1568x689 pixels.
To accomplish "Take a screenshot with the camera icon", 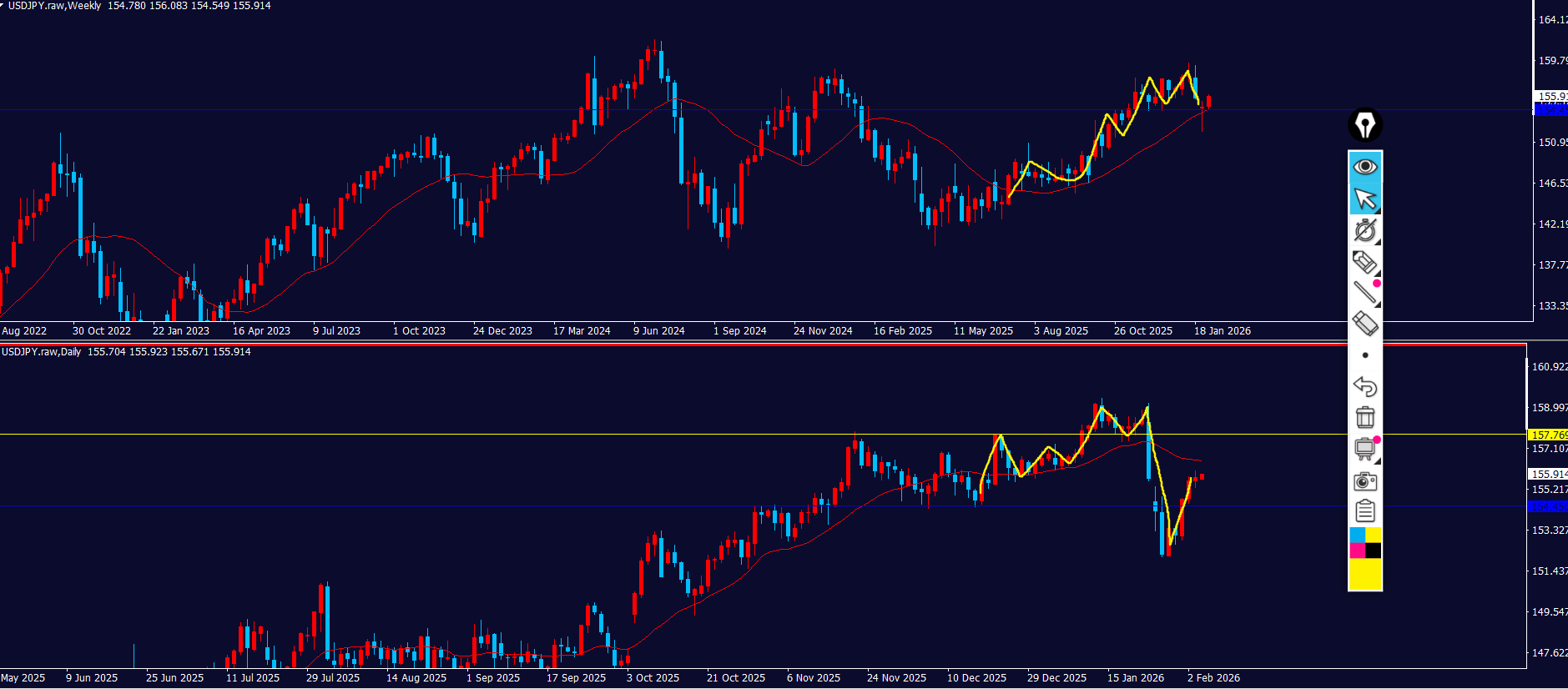I will 1364,480.
